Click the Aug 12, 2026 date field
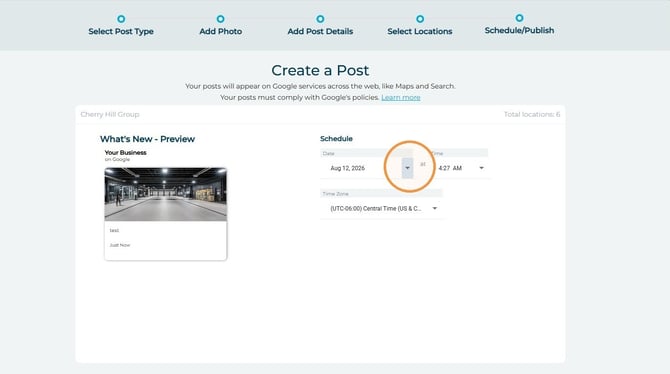This screenshot has width=670, height=374. coord(347,168)
